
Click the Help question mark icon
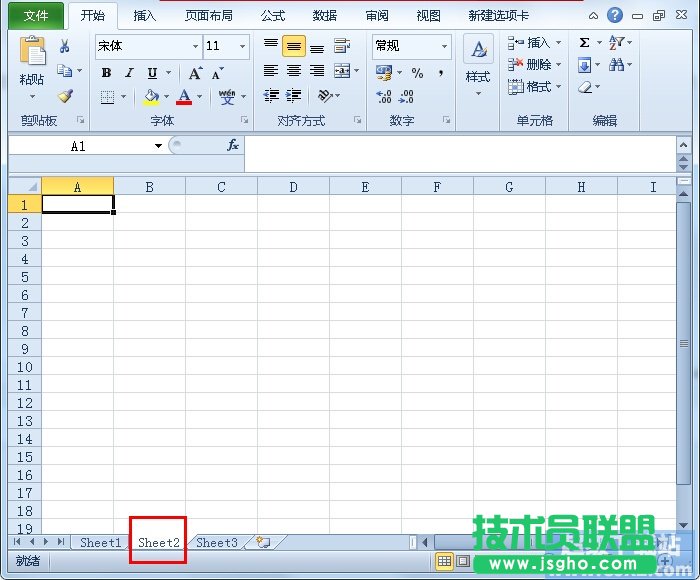[615, 16]
